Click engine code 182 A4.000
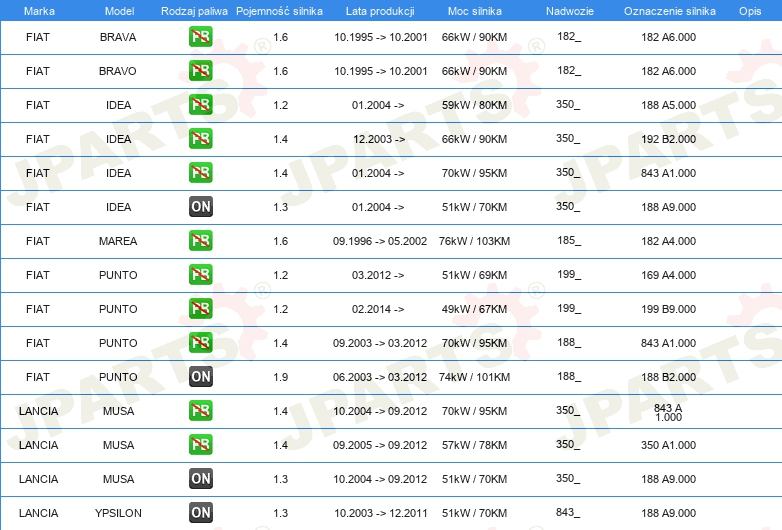Viewport: 782px width, 530px height. click(x=668, y=241)
